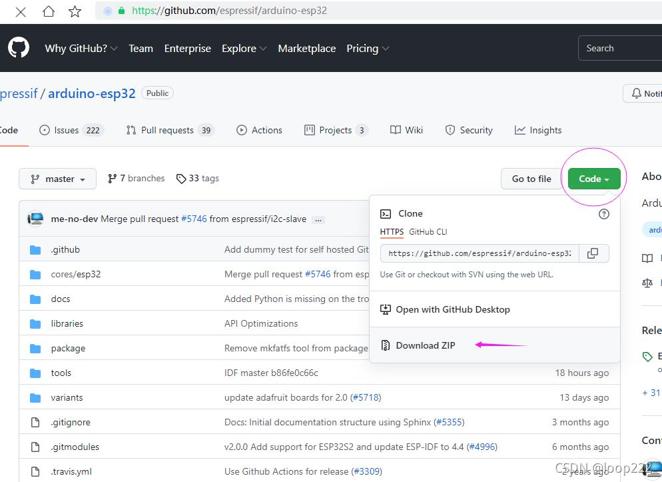Click the Go to file button
The image size is (662, 482).
point(531,179)
